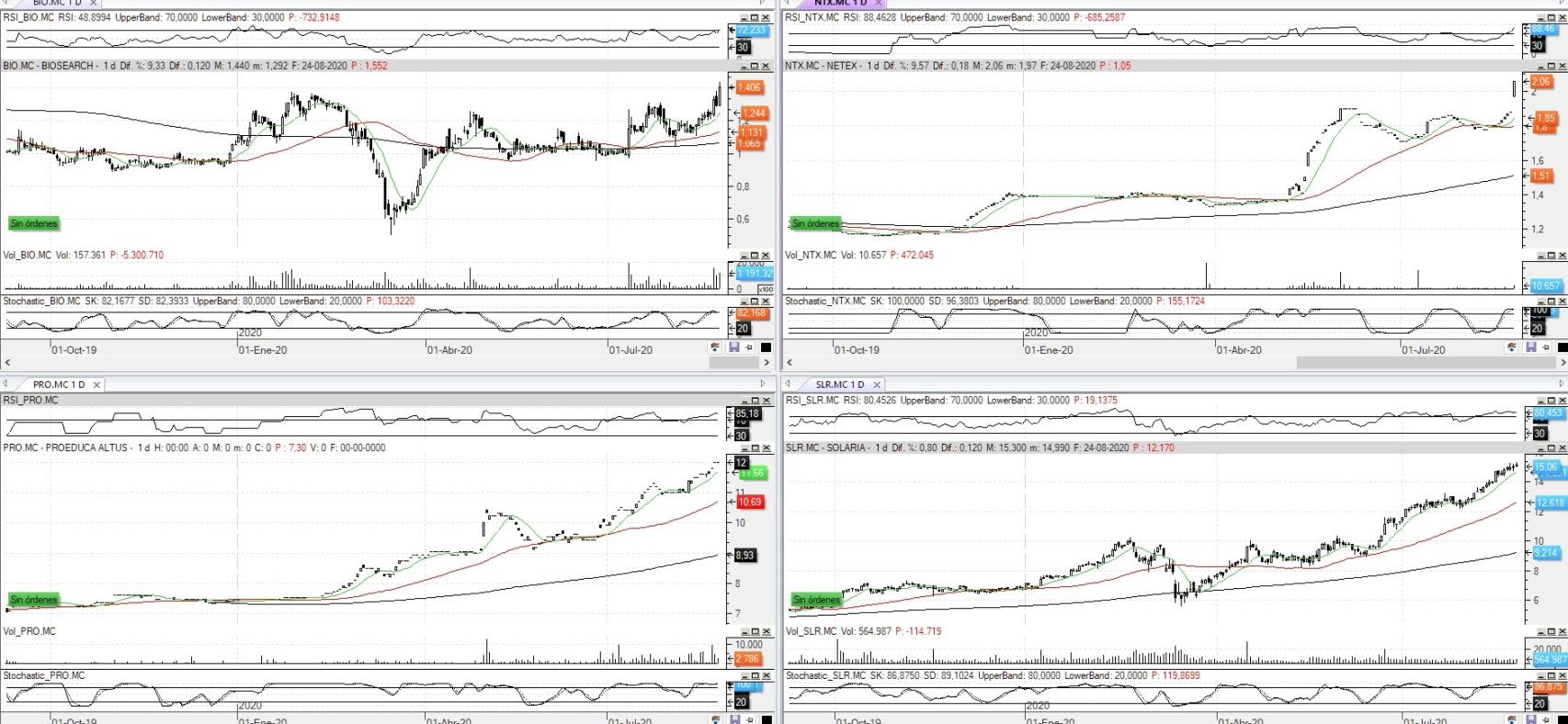The image size is (1568, 724).
Task: Click the save icon under NTX.MC chart
Action: pos(1530,347)
